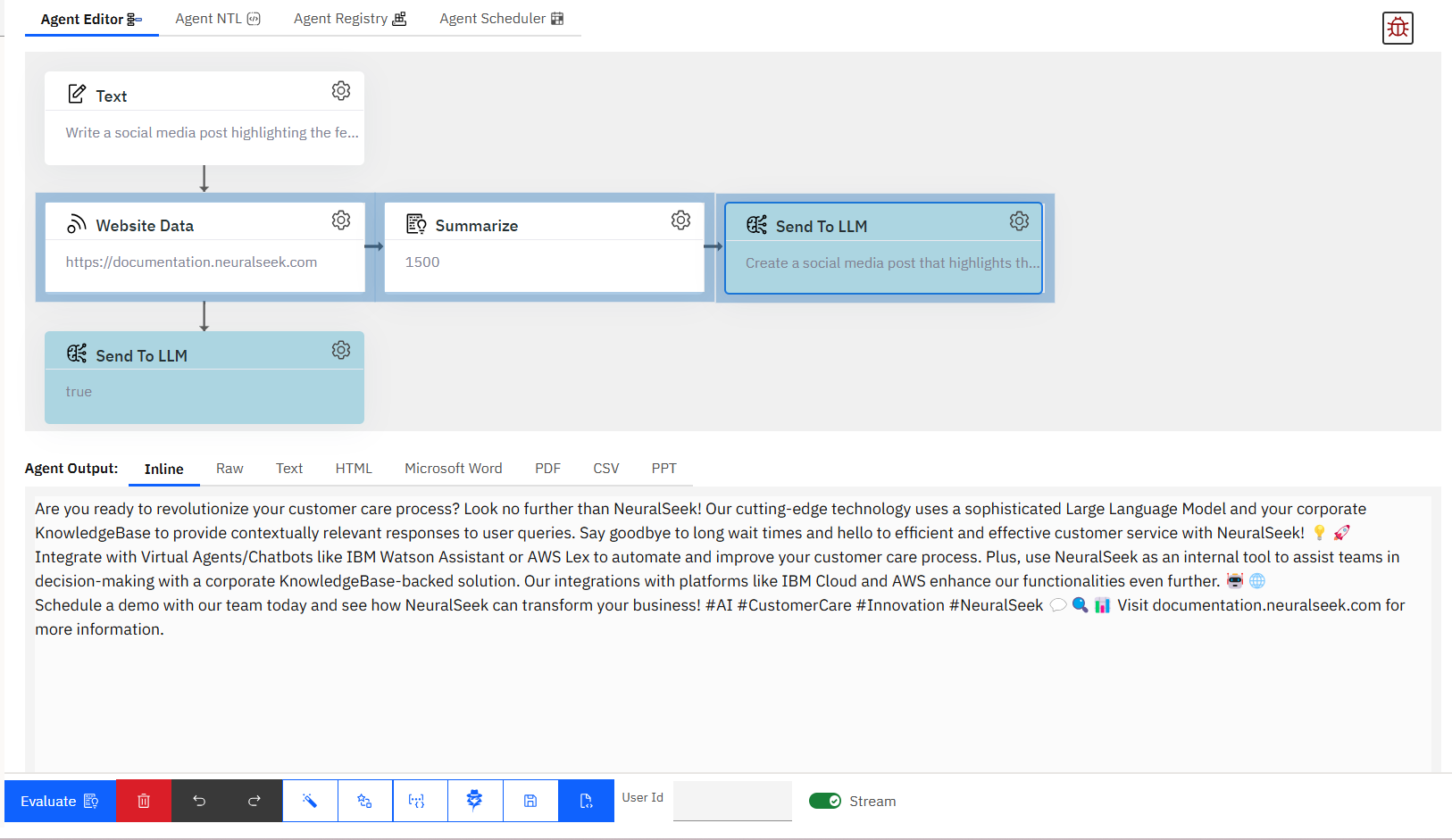Image resolution: width=1452 pixels, height=840 pixels.
Task: Select the Raw output tab
Action: pos(229,469)
